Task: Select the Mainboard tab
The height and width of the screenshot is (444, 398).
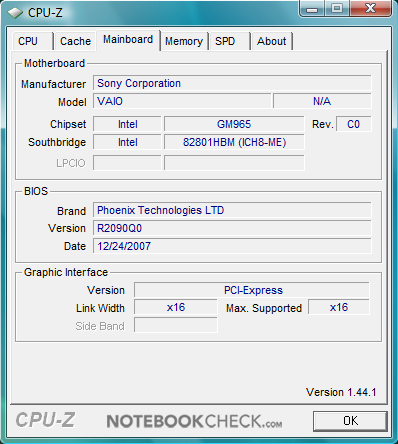Action: point(128,40)
